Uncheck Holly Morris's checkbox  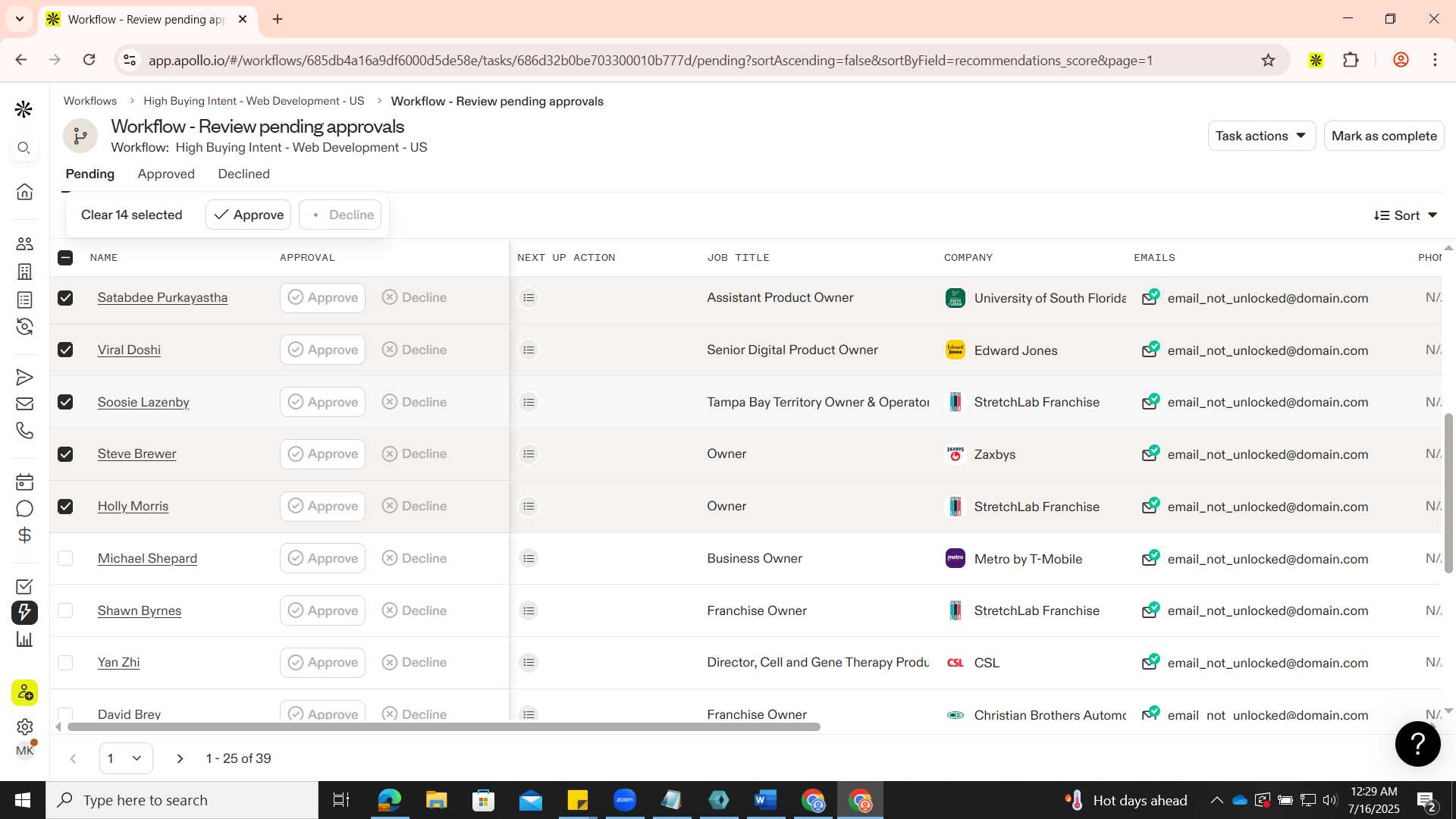[x=65, y=507]
